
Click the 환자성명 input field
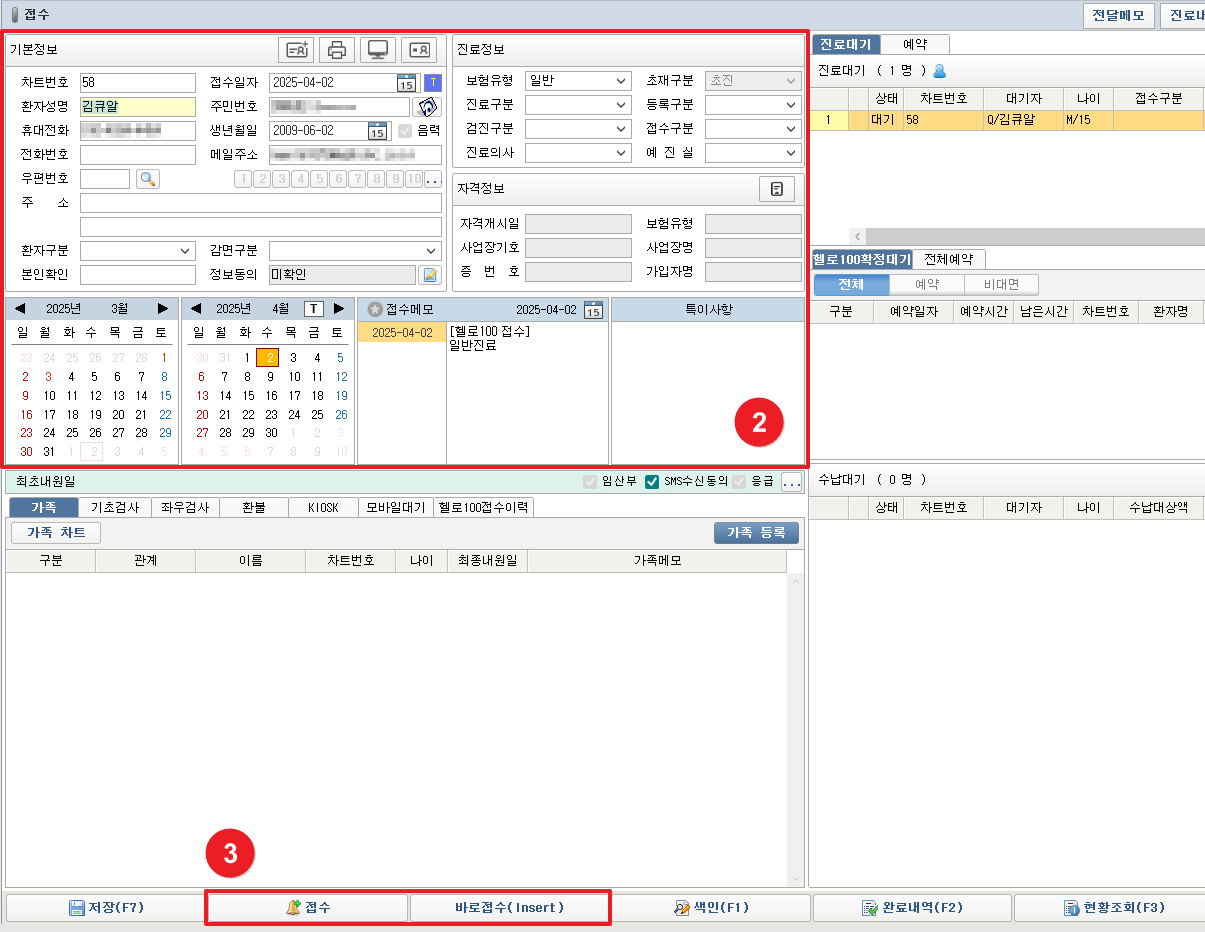point(138,107)
